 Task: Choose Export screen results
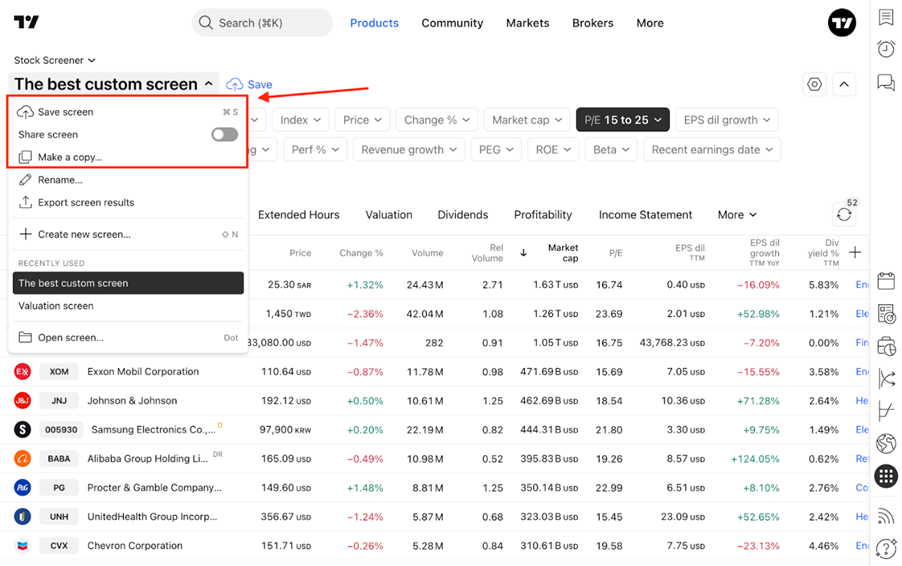pyautogui.click(x=128, y=202)
